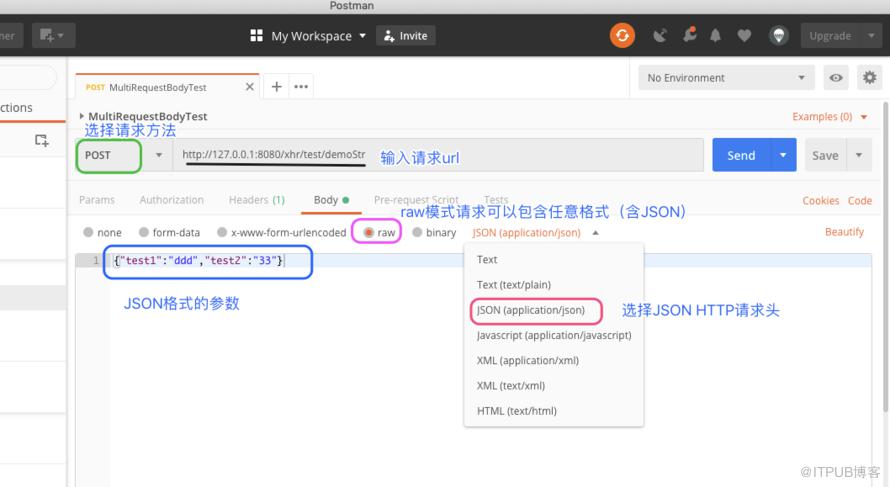
Task: Switch to the Headers (1) tab
Action: click(257, 200)
